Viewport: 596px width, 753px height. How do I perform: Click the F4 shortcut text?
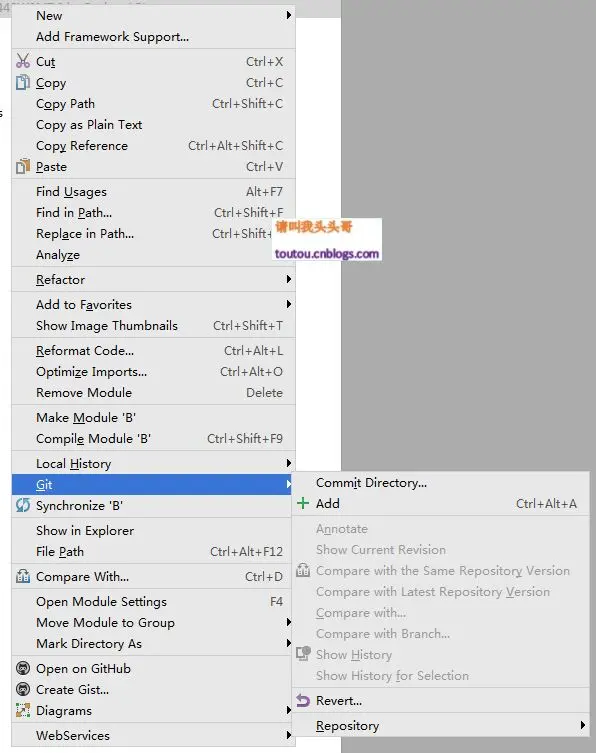[276, 601]
